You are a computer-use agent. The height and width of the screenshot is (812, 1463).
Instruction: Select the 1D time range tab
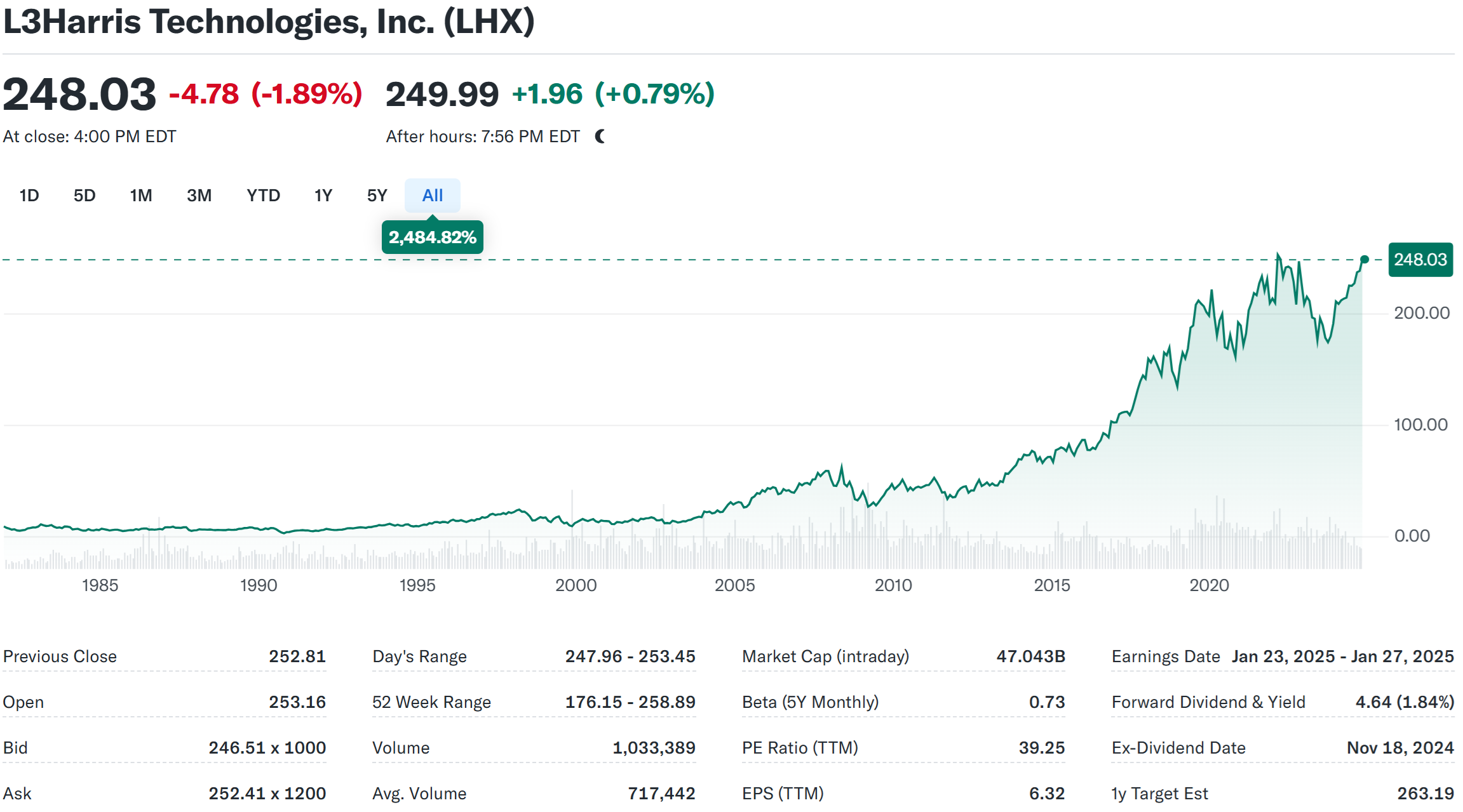(29, 196)
